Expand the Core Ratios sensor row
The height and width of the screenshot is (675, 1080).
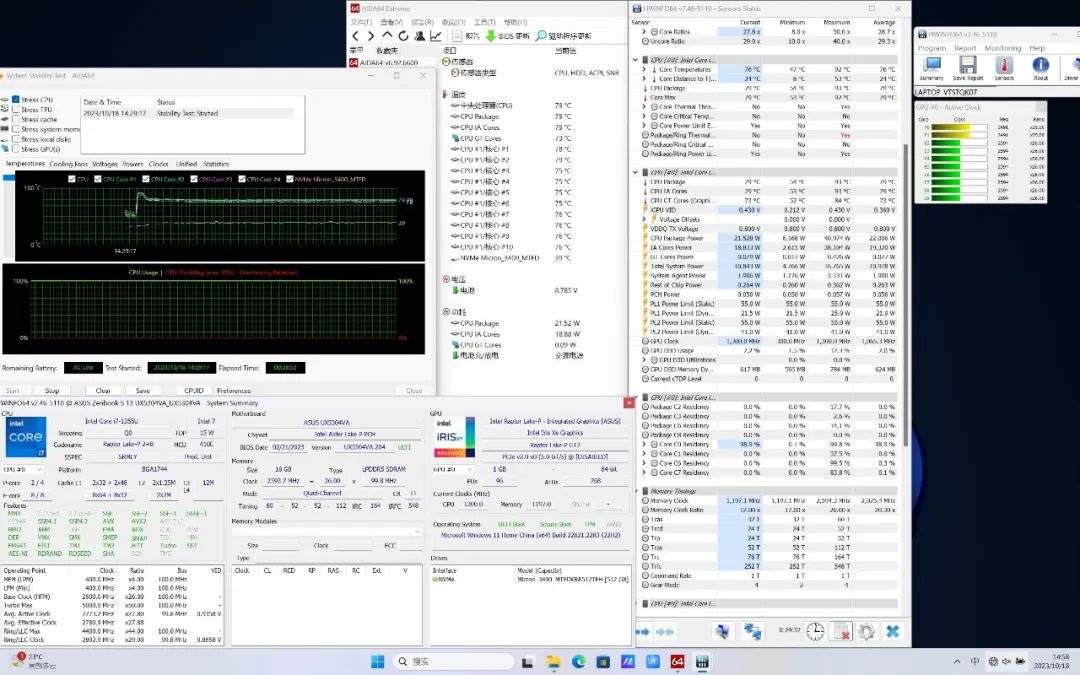point(644,32)
